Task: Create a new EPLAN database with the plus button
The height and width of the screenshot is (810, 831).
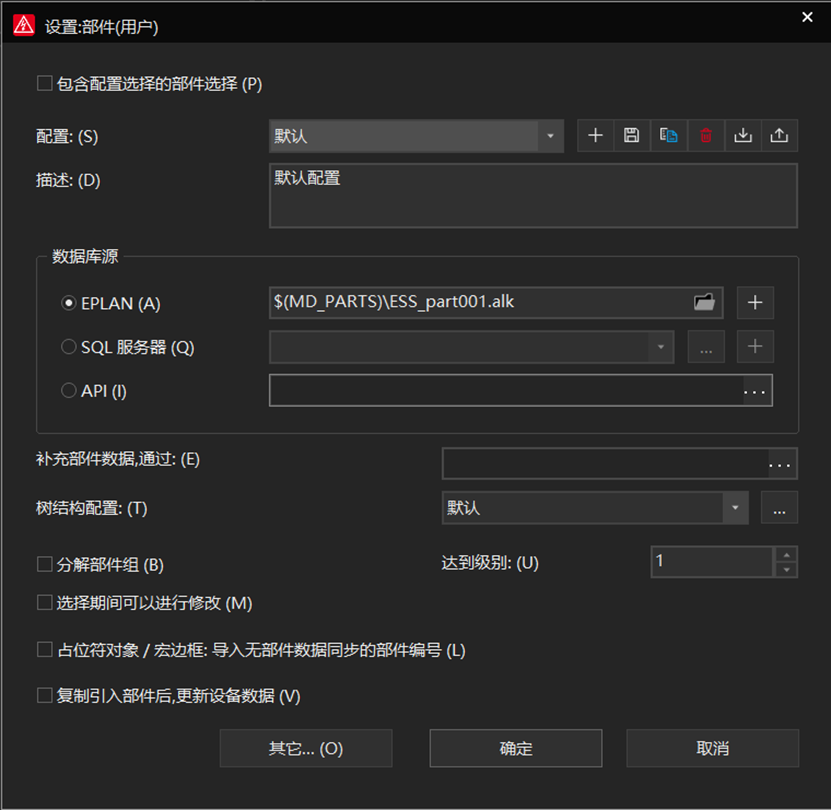Action: click(755, 302)
